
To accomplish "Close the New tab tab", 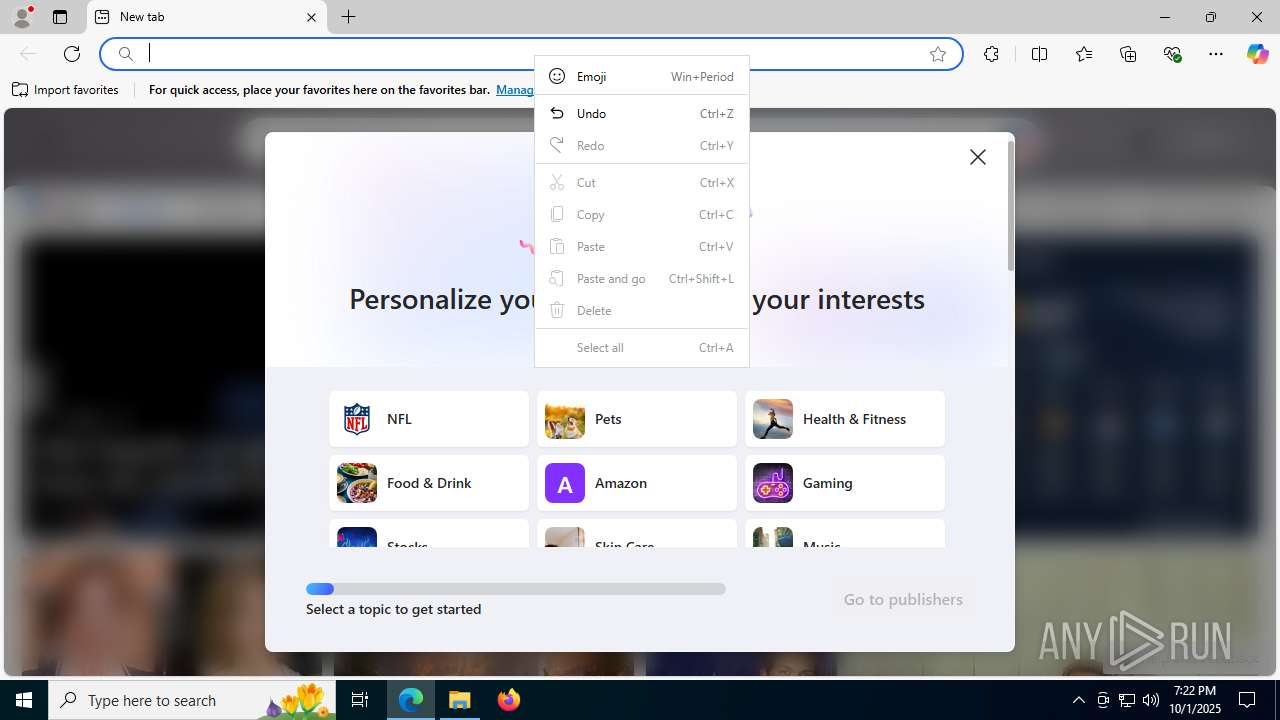I will (x=311, y=17).
